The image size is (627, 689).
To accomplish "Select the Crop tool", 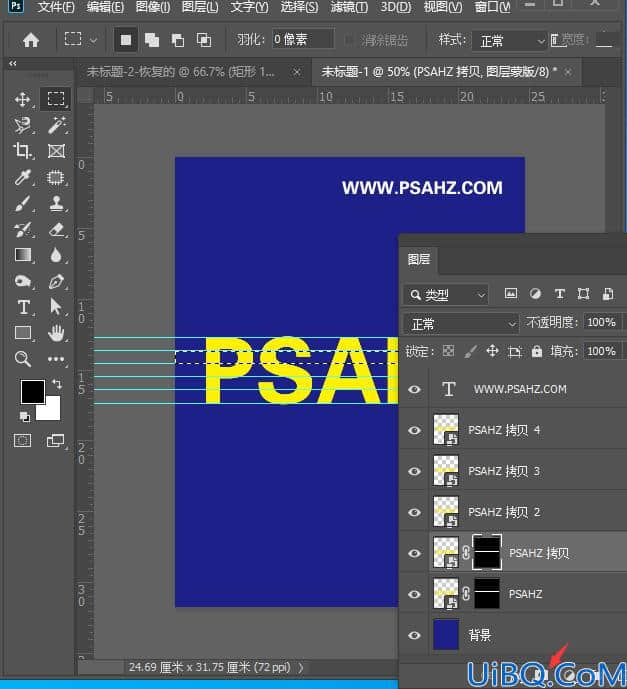I will coord(22,151).
